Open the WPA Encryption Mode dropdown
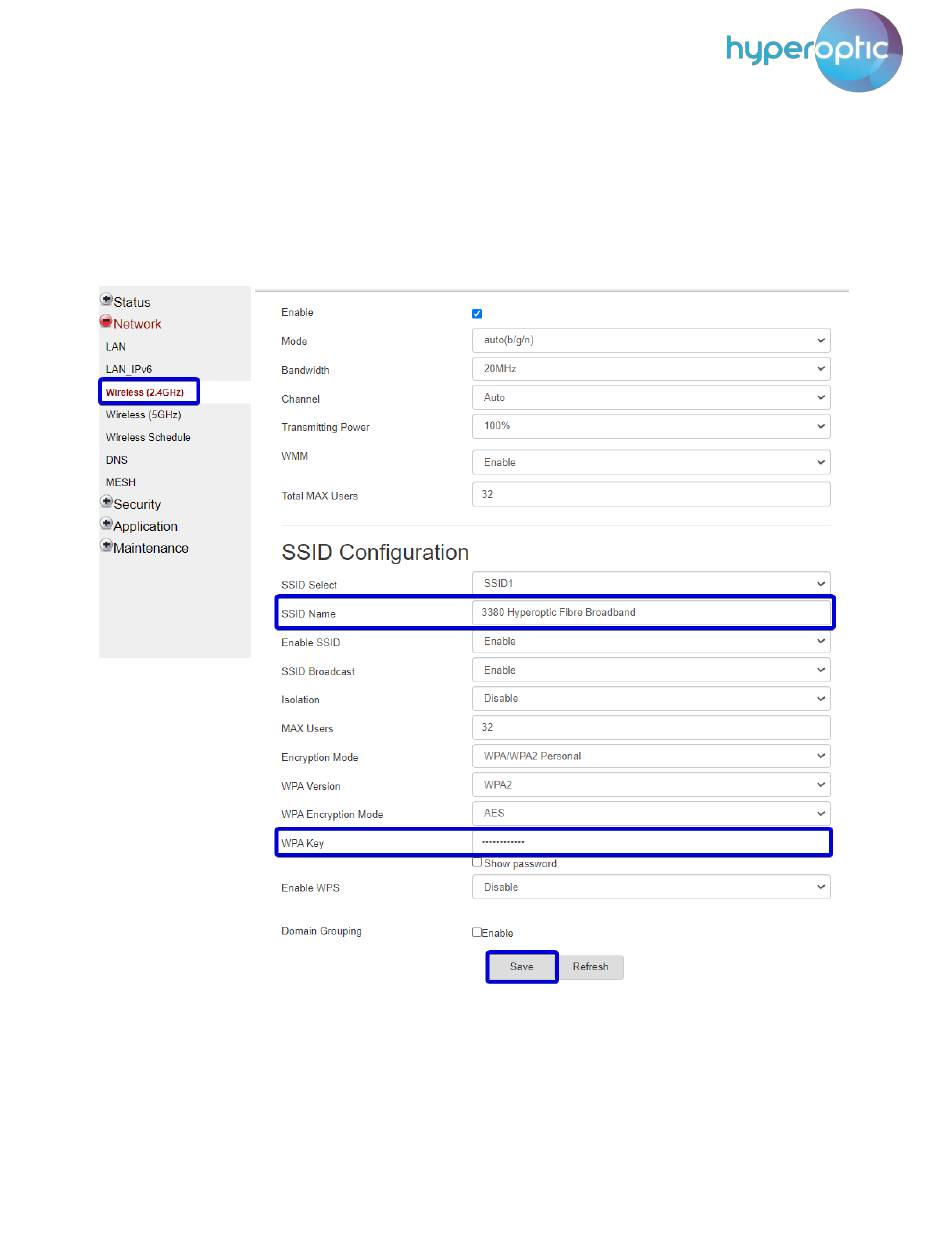 651,813
